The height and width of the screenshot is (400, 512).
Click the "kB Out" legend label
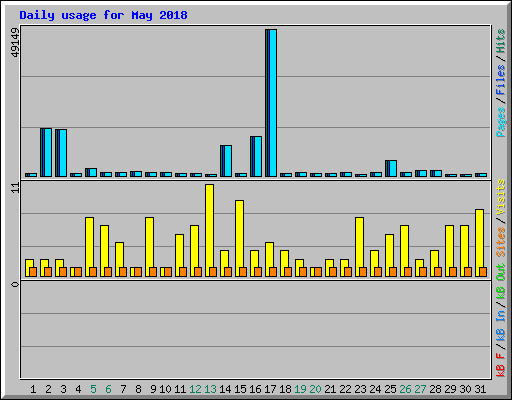coord(501,281)
